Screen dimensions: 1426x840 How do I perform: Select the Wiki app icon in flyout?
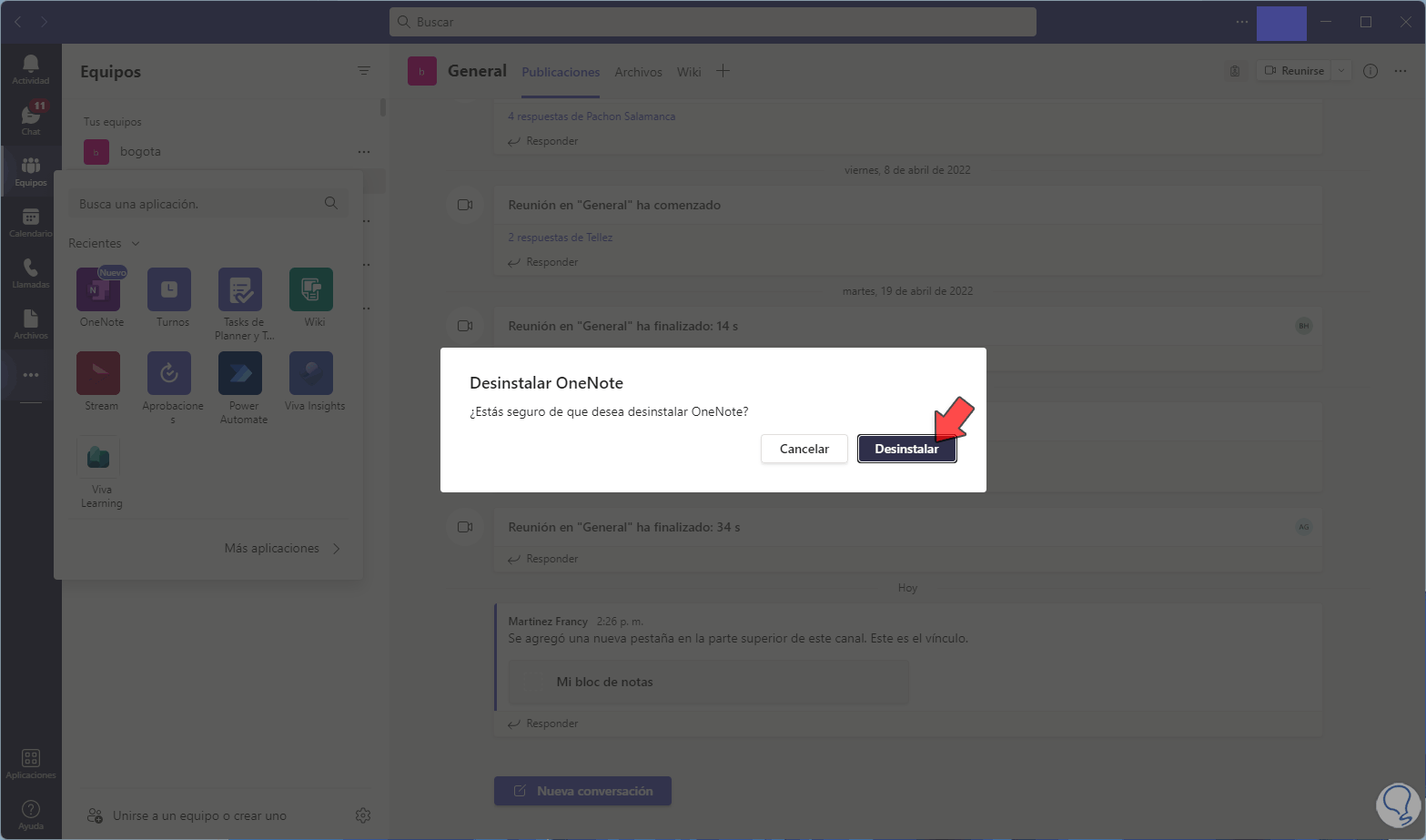(x=311, y=289)
